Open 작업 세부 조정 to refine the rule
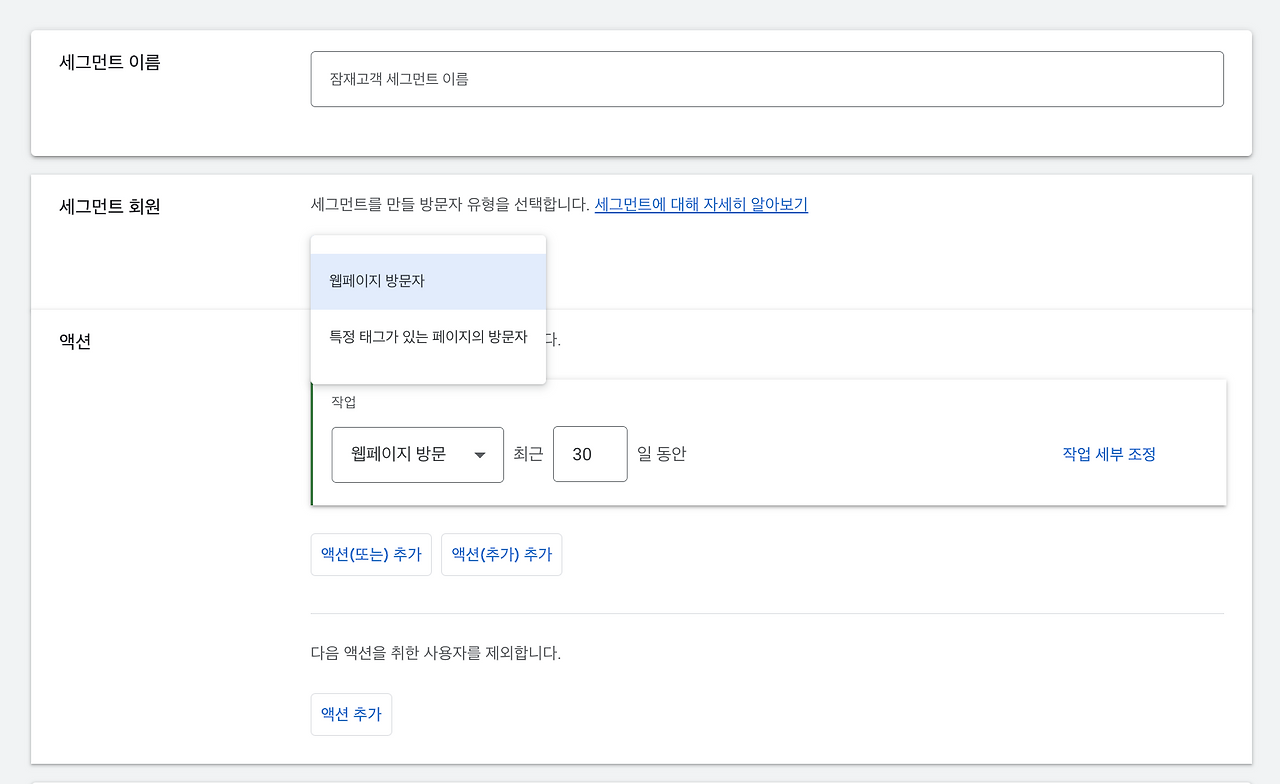The height and width of the screenshot is (784, 1280). (x=1108, y=453)
